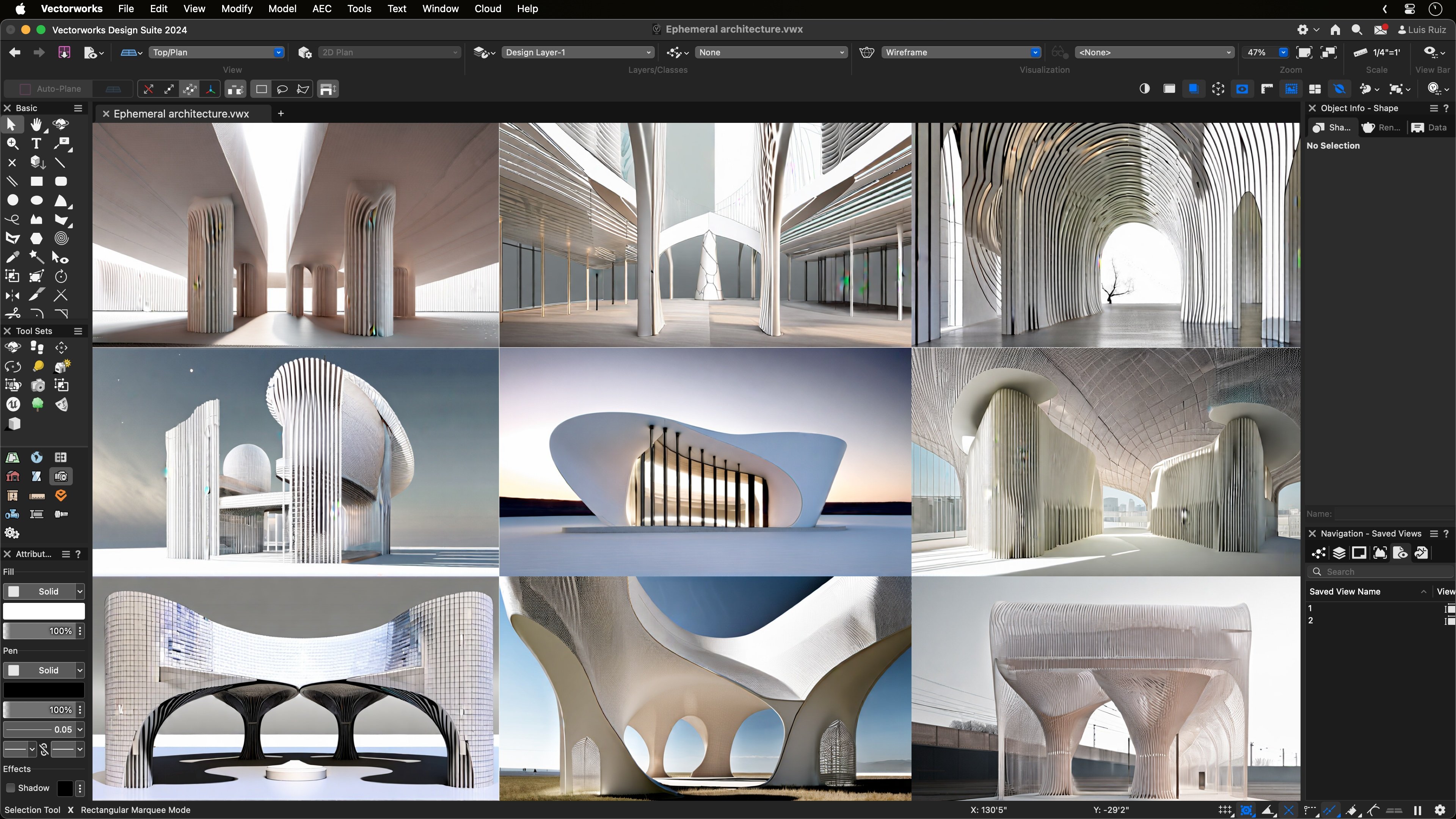Expand the Wireframe render mode dropdown
The width and height of the screenshot is (1456, 819).
1034,52
